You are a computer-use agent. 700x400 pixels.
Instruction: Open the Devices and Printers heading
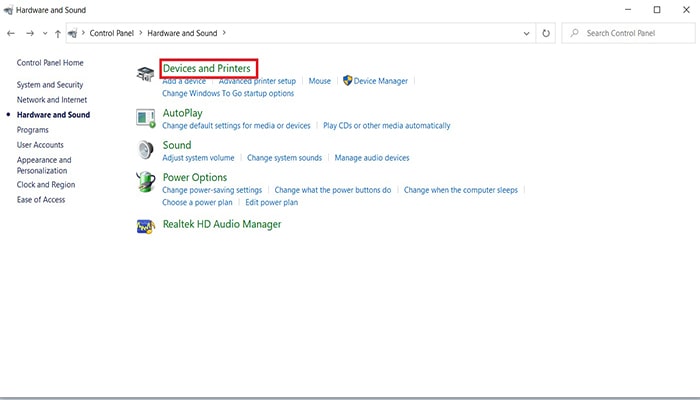[x=207, y=68]
